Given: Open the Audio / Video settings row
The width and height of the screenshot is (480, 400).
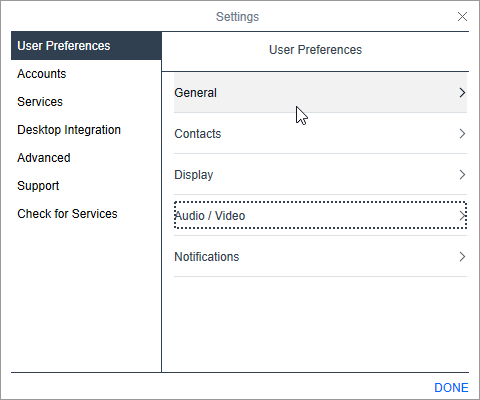Looking at the screenshot, I should (x=320, y=215).
